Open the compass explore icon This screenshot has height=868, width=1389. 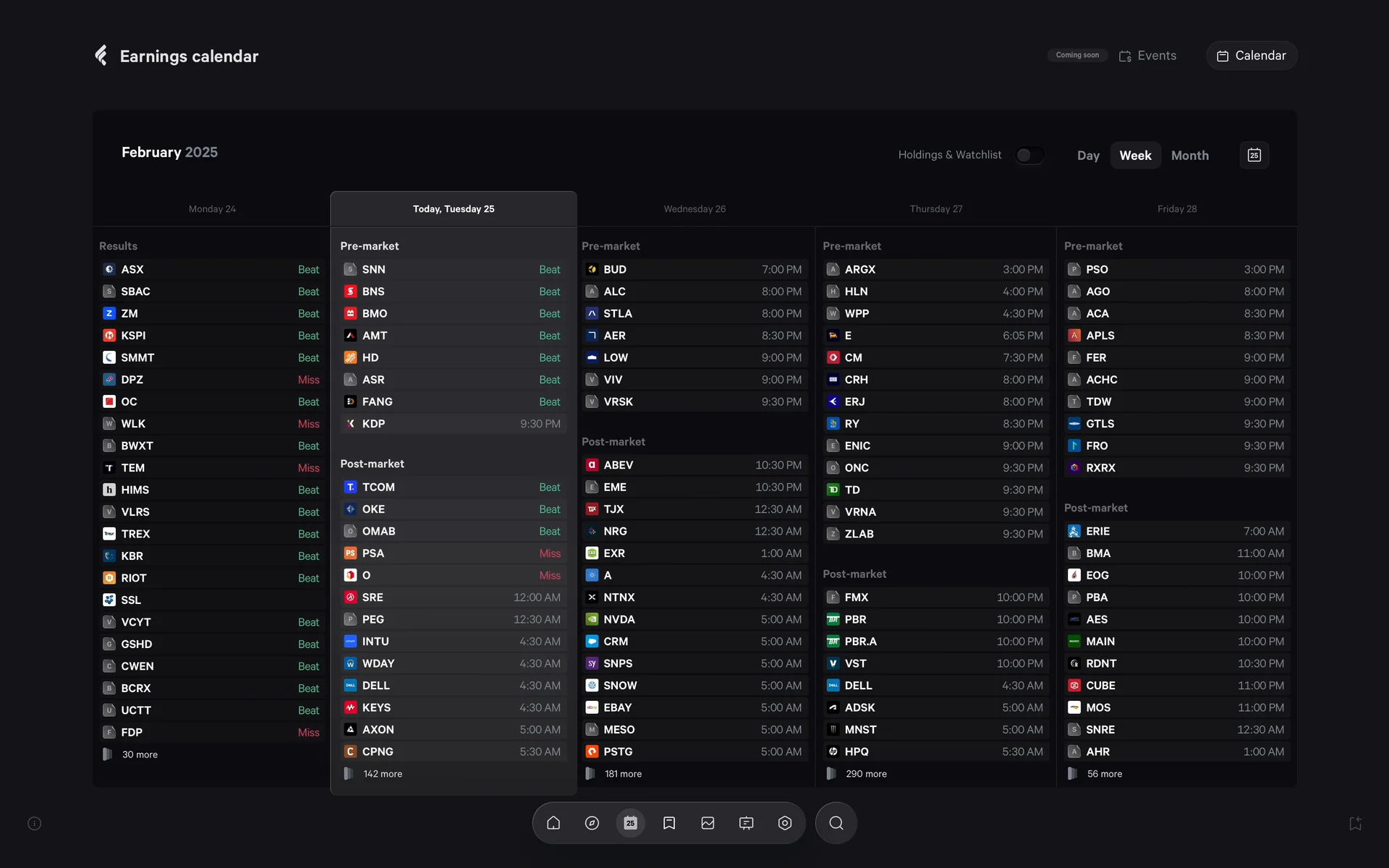pyautogui.click(x=592, y=823)
